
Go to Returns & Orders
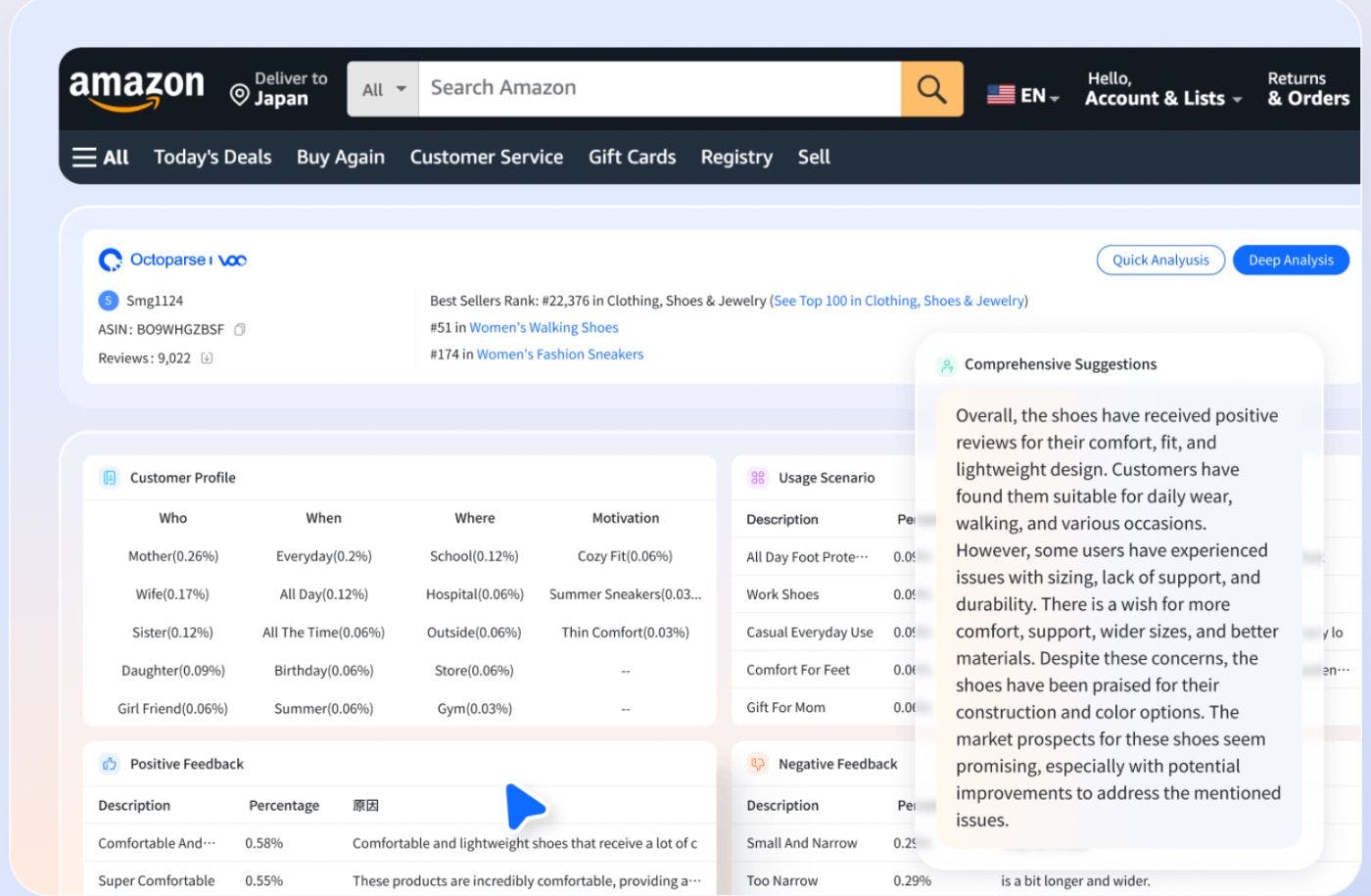click(1308, 89)
